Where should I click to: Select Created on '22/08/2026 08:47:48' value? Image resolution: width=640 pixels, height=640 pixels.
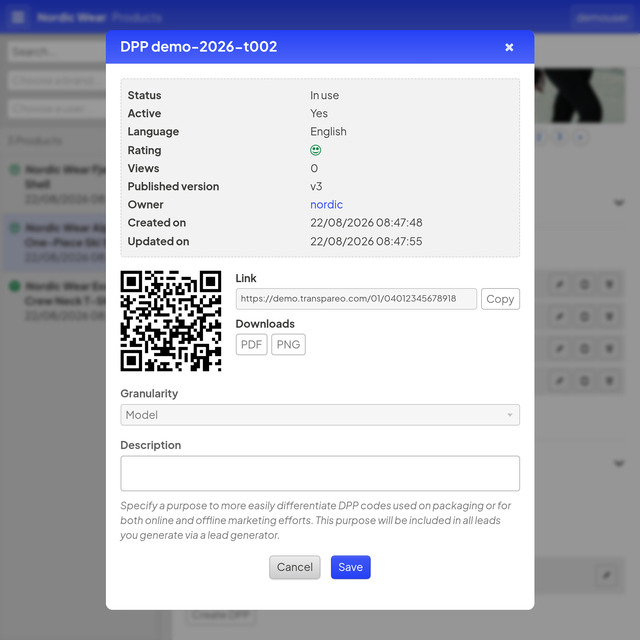click(x=366, y=223)
